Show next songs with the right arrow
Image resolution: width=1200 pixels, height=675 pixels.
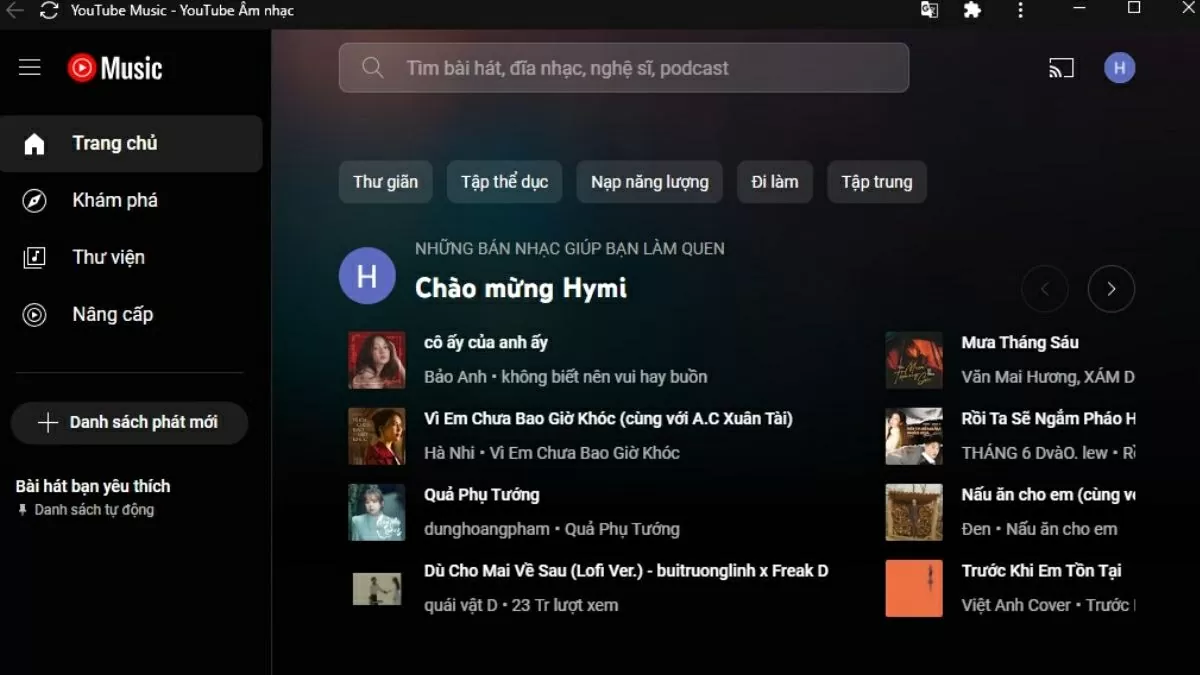point(1110,289)
